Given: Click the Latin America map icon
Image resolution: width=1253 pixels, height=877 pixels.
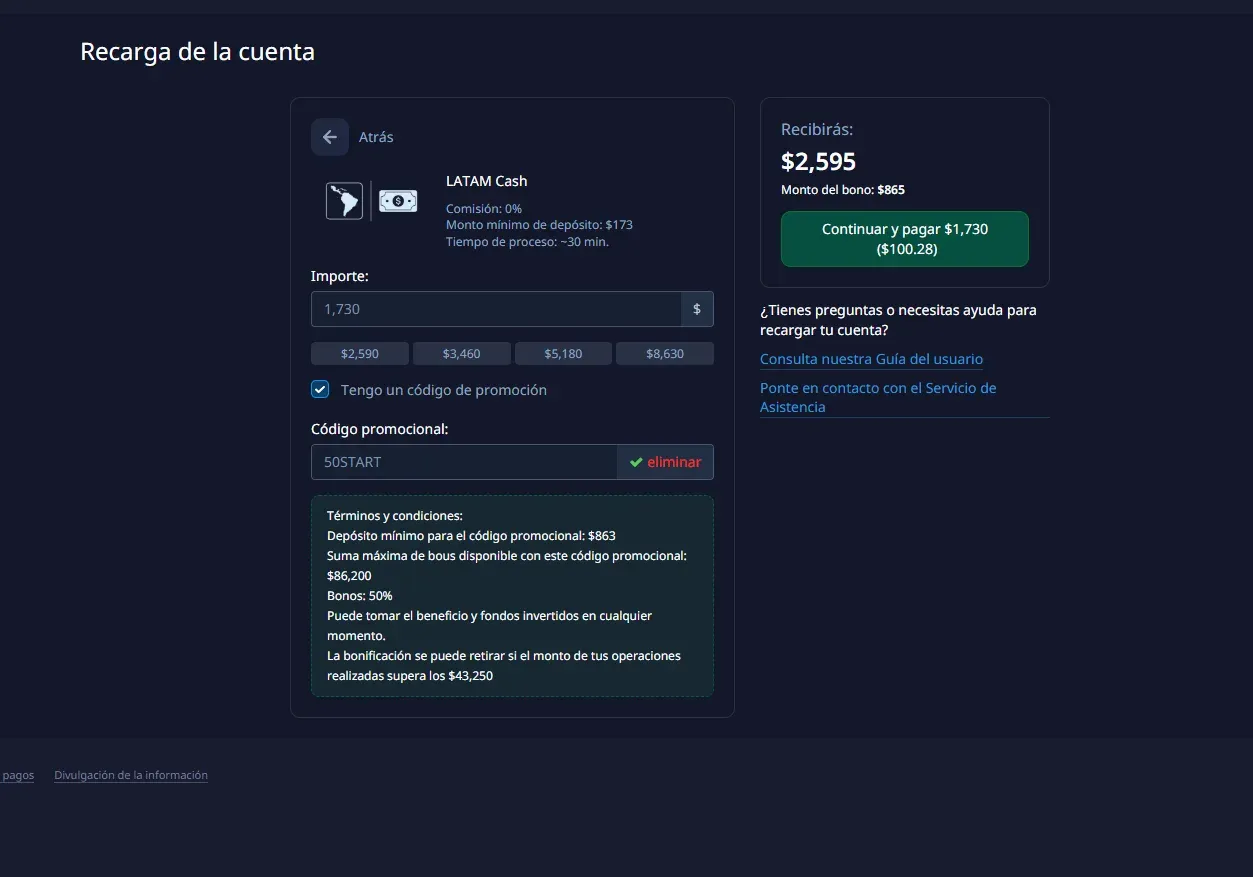Looking at the screenshot, I should coord(344,201).
